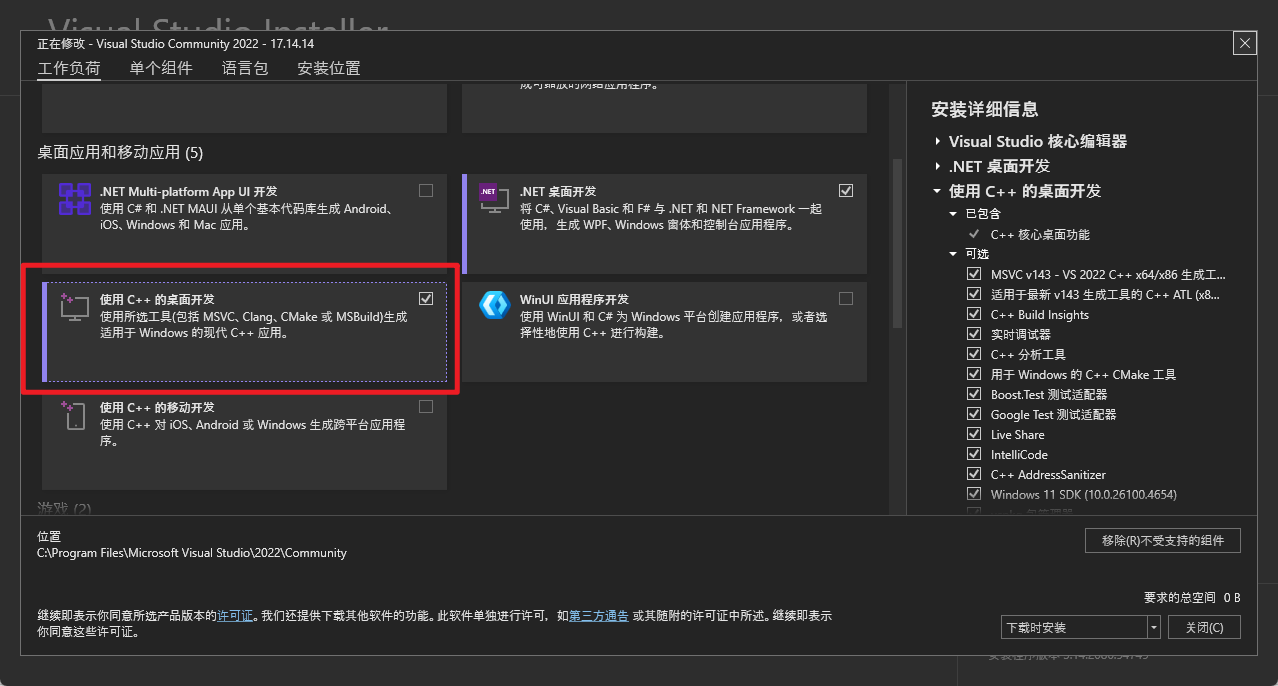Switch to the 单个组件 tab
The height and width of the screenshot is (686, 1278).
[161, 68]
